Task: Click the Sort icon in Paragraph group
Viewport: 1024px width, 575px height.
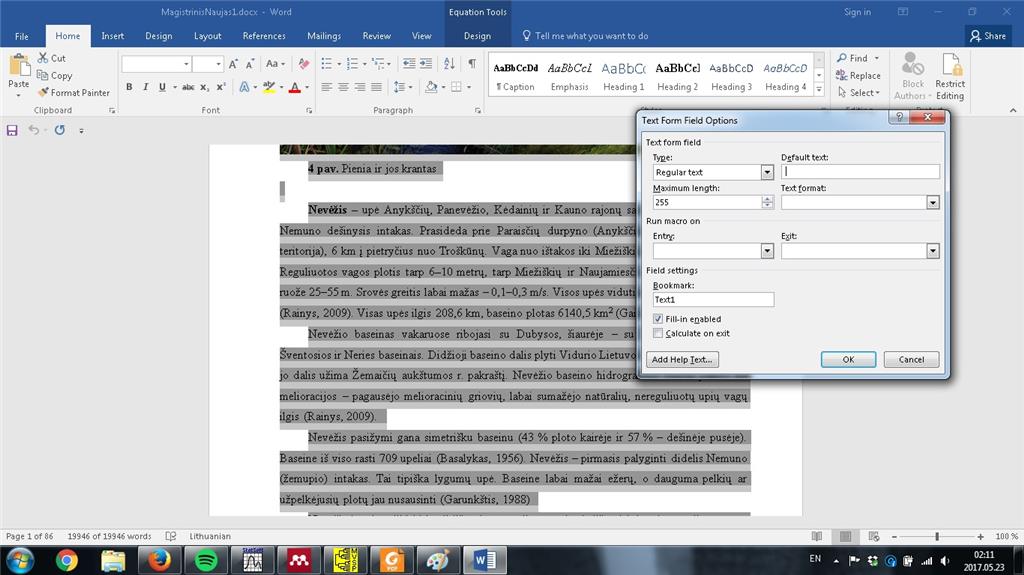Action: (x=449, y=63)
